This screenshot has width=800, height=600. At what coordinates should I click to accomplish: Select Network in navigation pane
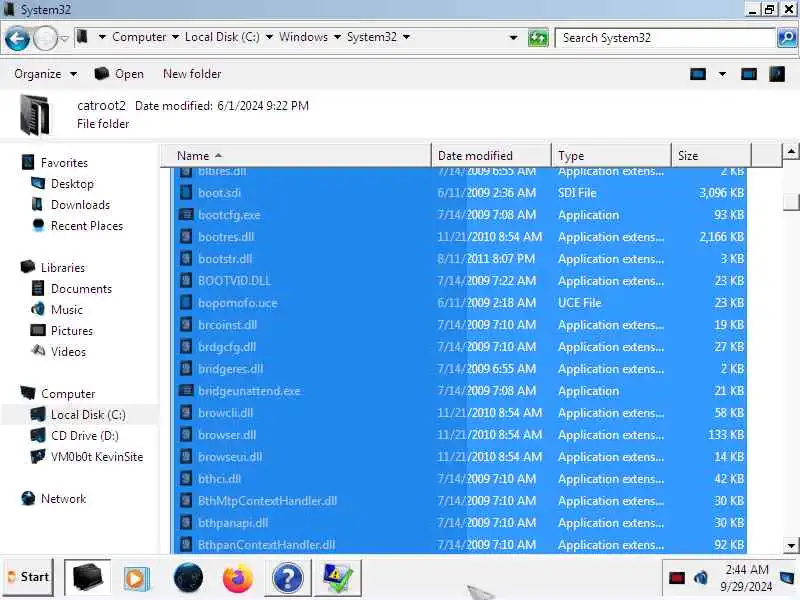63,498
